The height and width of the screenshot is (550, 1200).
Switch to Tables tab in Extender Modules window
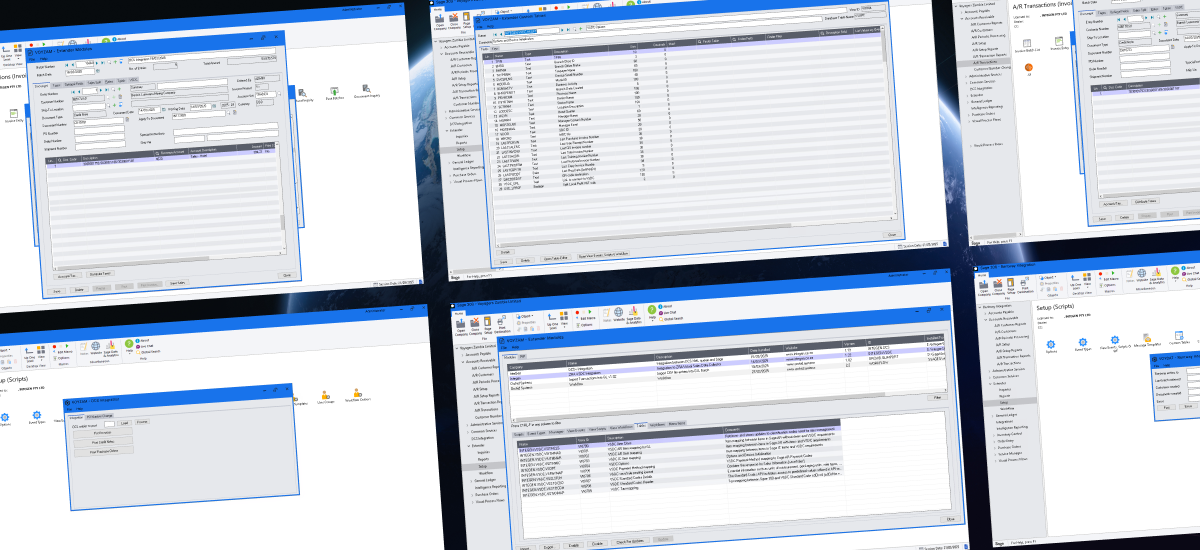(x=641, y=425)
